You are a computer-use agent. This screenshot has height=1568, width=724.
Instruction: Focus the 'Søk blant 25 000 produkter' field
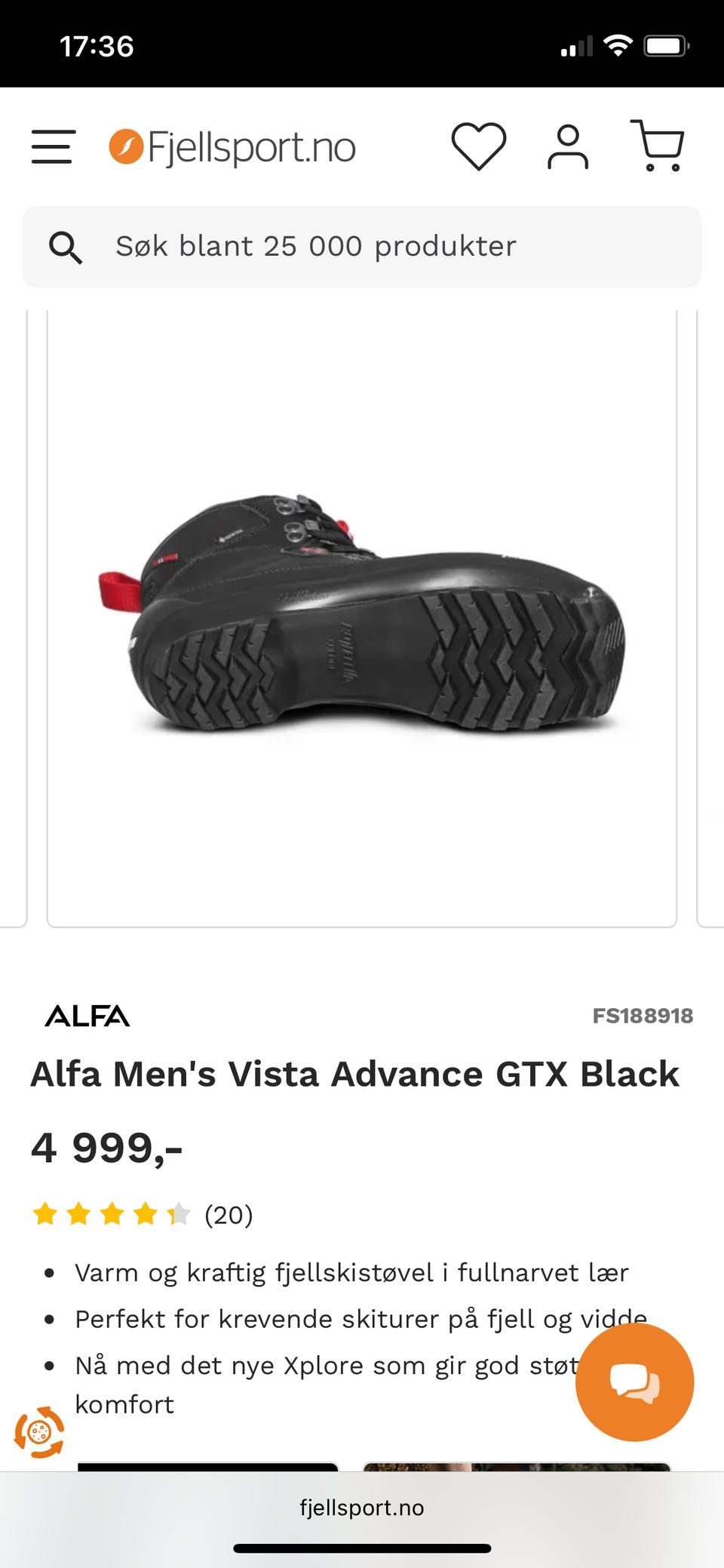pos(362,247)
